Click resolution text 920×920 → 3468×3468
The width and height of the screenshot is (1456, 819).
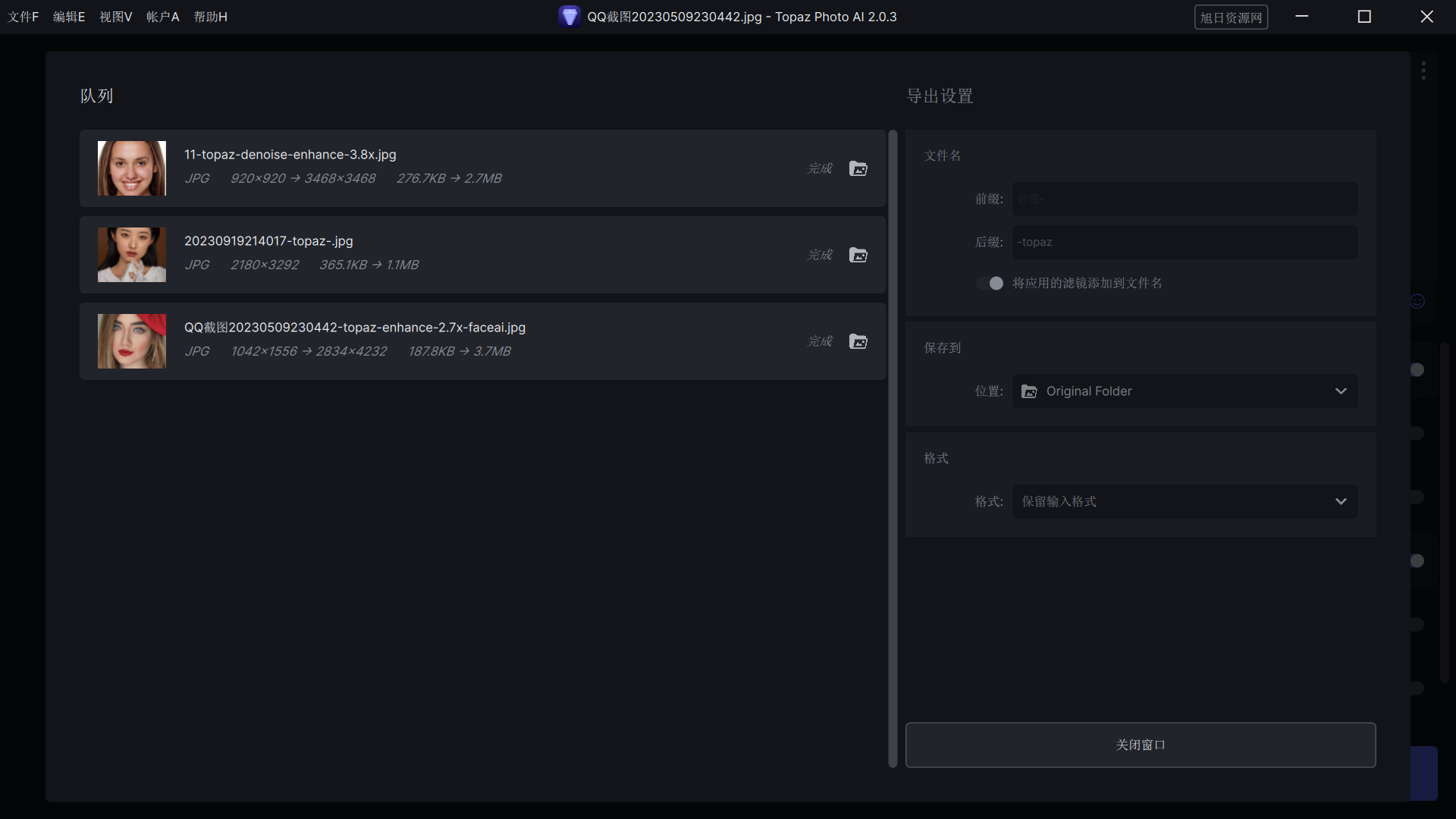pyautogui.click(x=303, y=178)
